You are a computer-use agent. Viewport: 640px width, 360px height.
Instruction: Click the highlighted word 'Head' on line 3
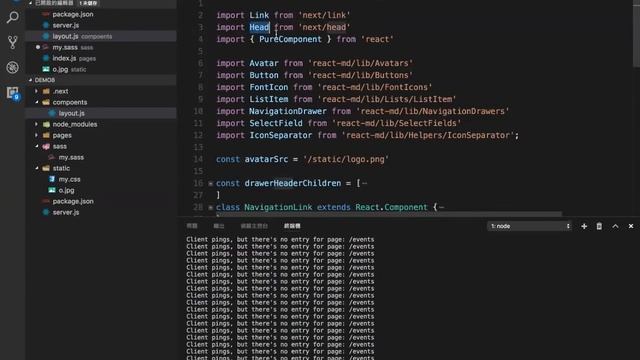click(259, 27)
